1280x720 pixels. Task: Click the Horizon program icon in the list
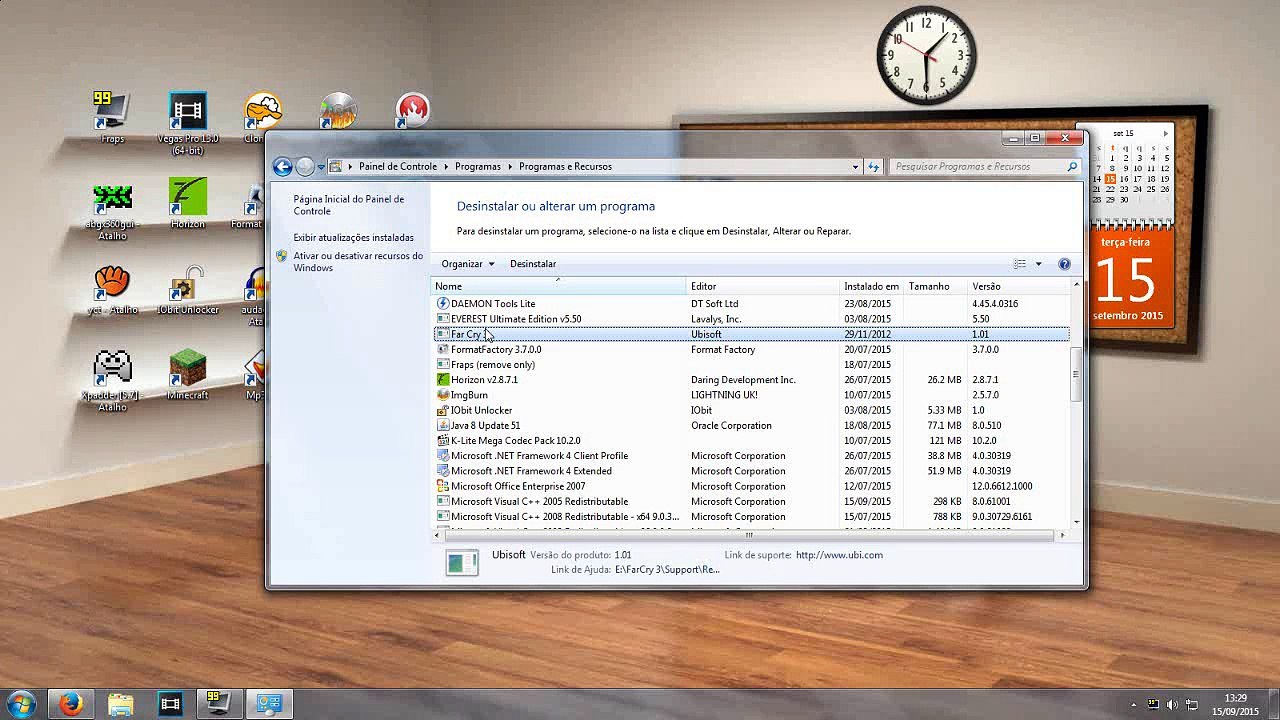click(443, 380)
